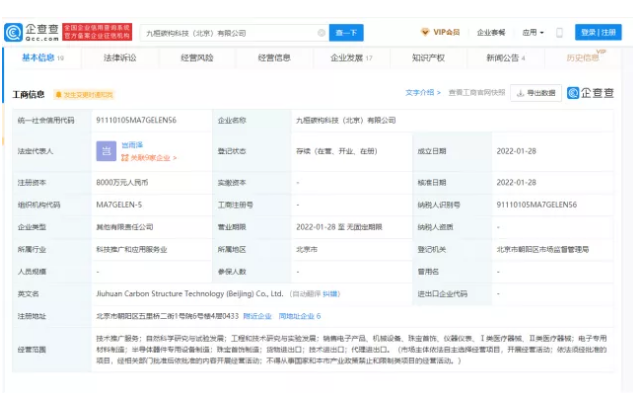Select 科技推广和应用服务业 industry value
Image resolution: width=633 pixels, height=401 pixels.
click(132, 249)
